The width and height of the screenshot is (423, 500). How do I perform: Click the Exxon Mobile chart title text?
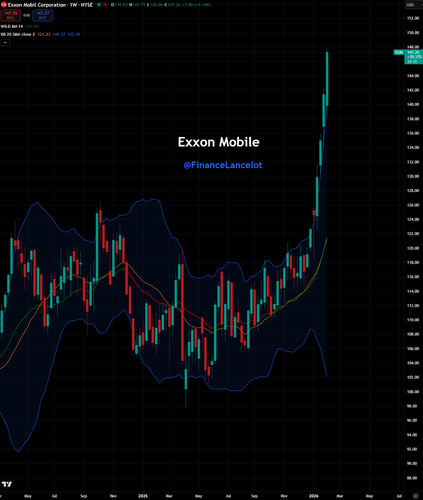[219, 142]
